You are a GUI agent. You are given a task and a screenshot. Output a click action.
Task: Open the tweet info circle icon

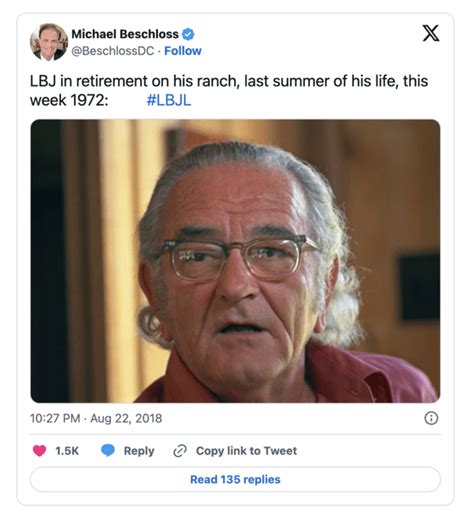(431, 418)
